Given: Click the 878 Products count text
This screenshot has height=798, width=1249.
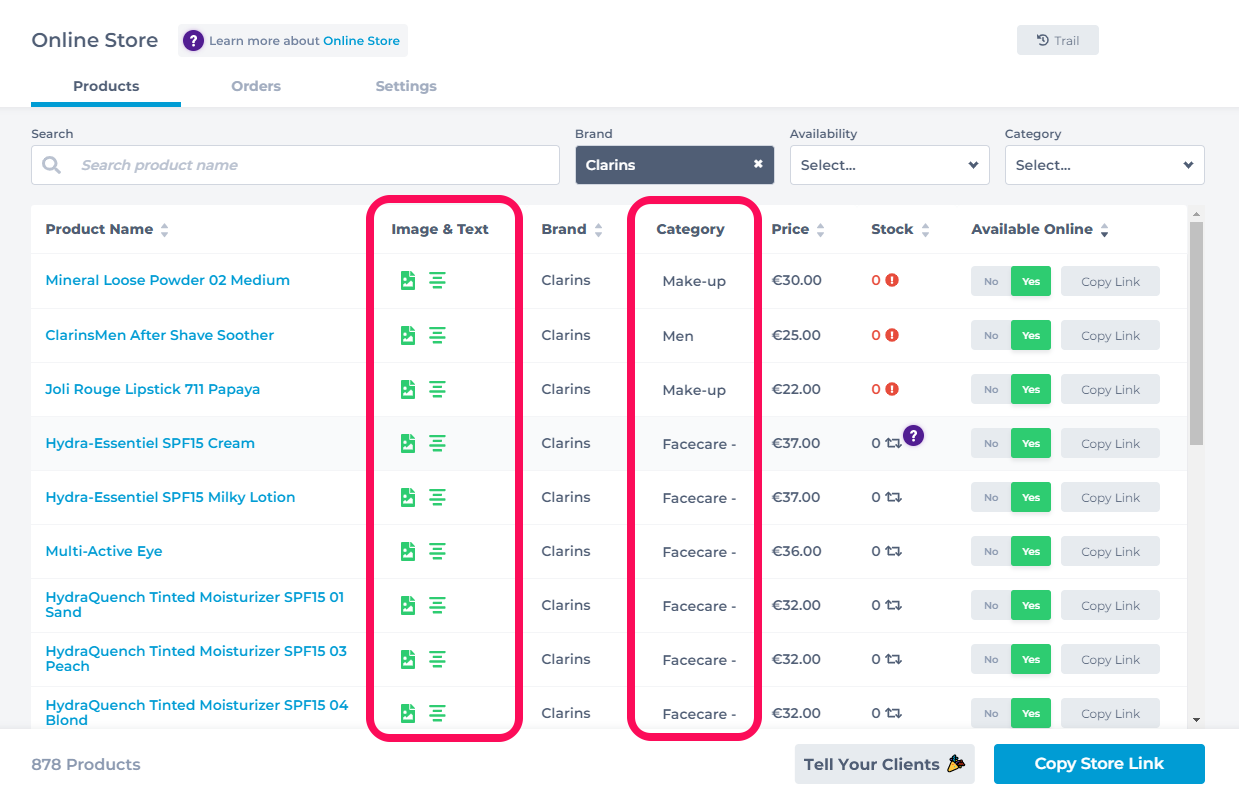Looking at the screenshot, I should coord(86,764).
